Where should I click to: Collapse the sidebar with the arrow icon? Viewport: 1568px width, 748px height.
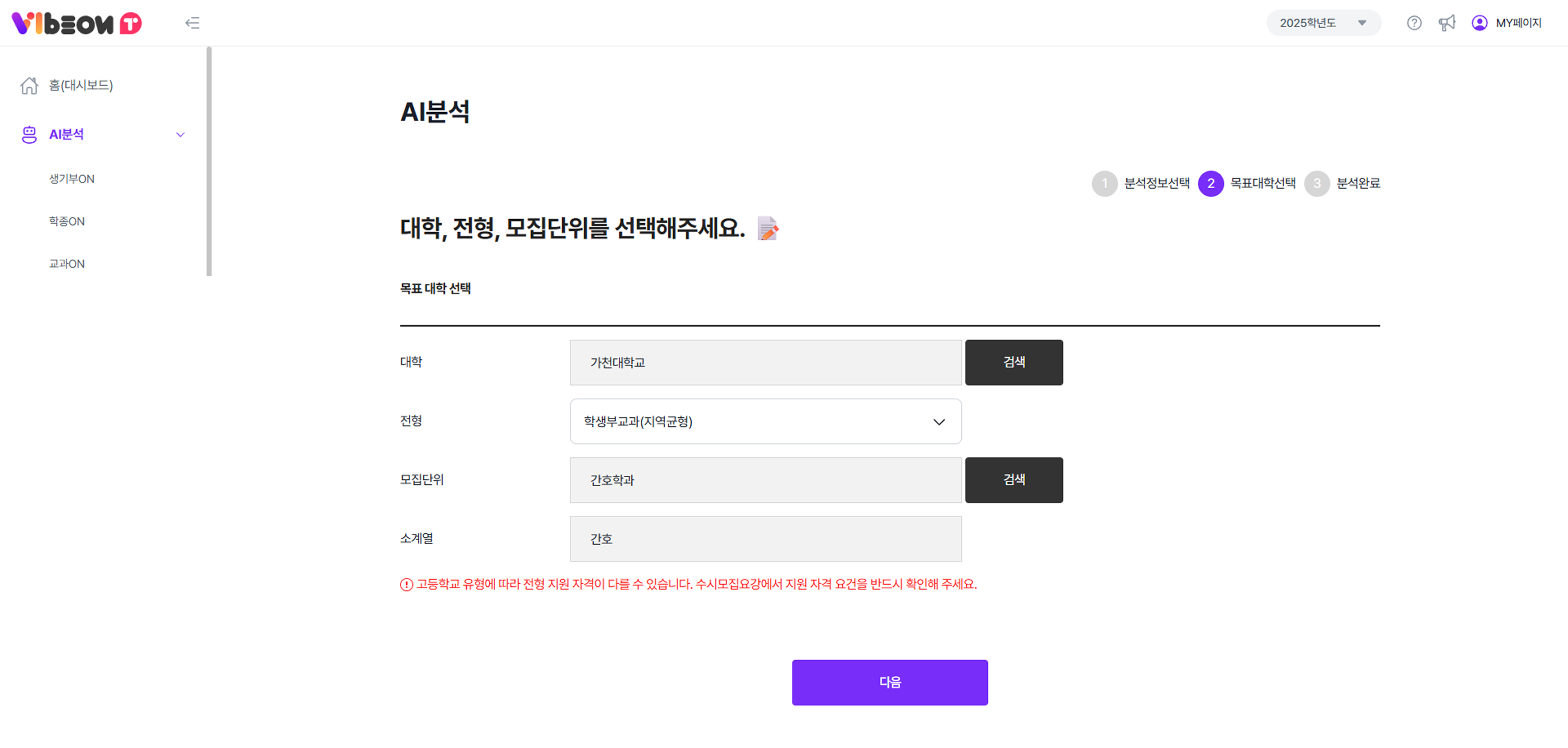192,23
